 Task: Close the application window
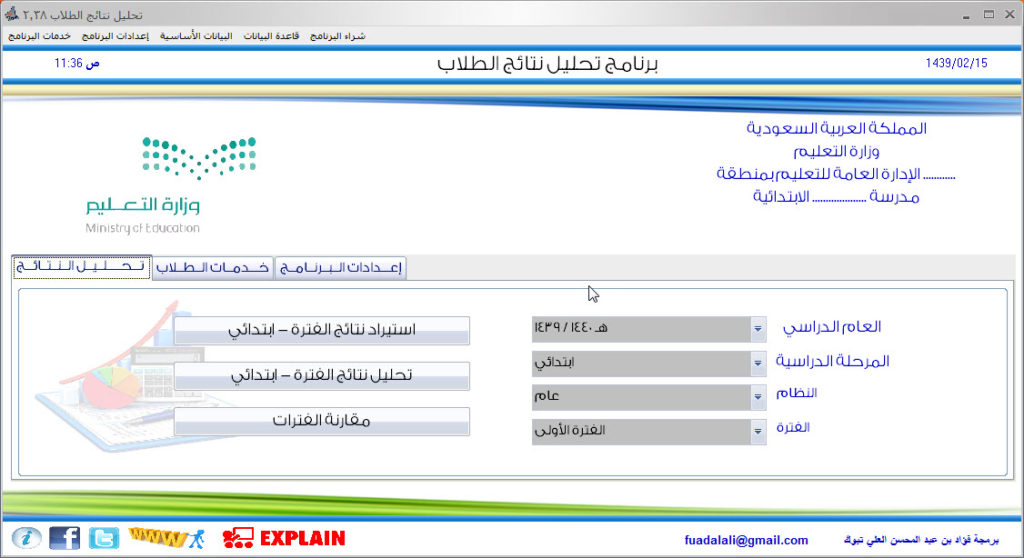pyautogui.click(x=1010, y=14)
